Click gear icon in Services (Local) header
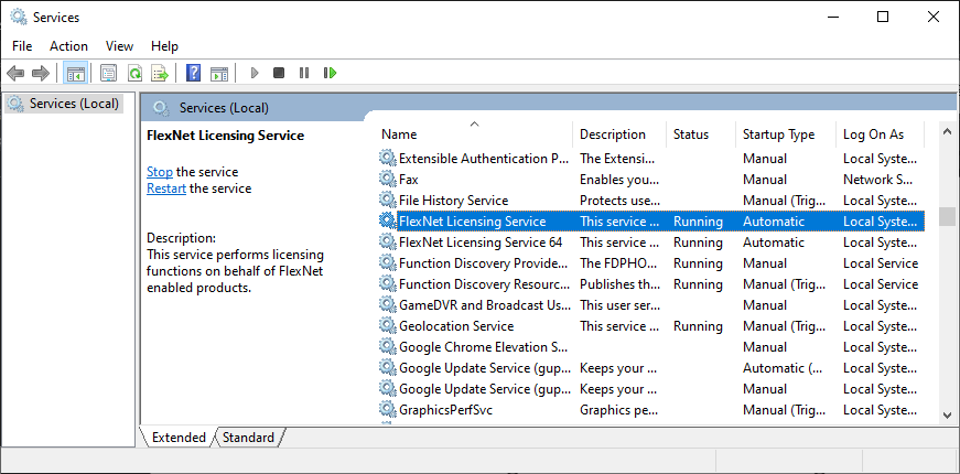The height and width of the screenshot is (474, 960). 161,108
